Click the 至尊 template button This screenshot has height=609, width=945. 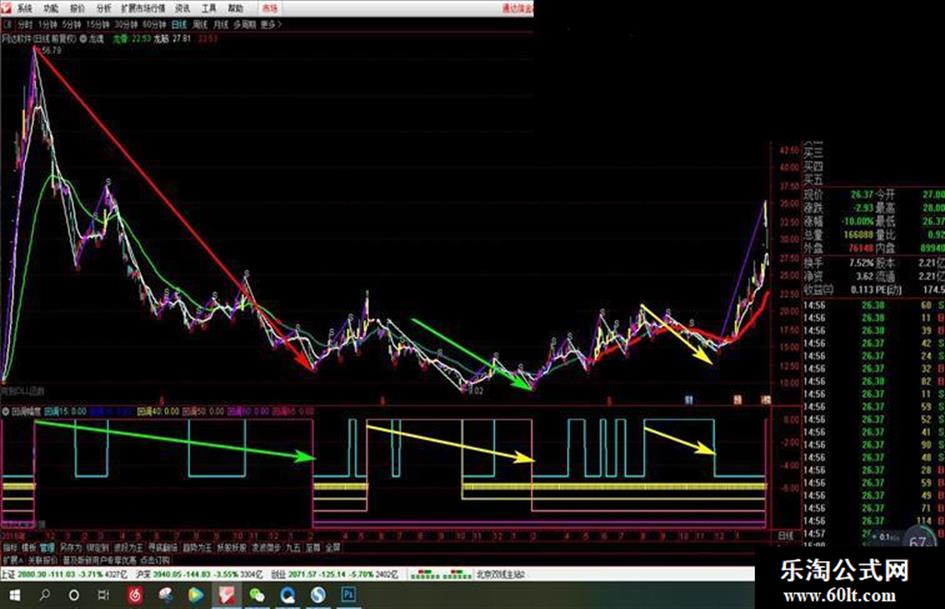pos(313,548)
